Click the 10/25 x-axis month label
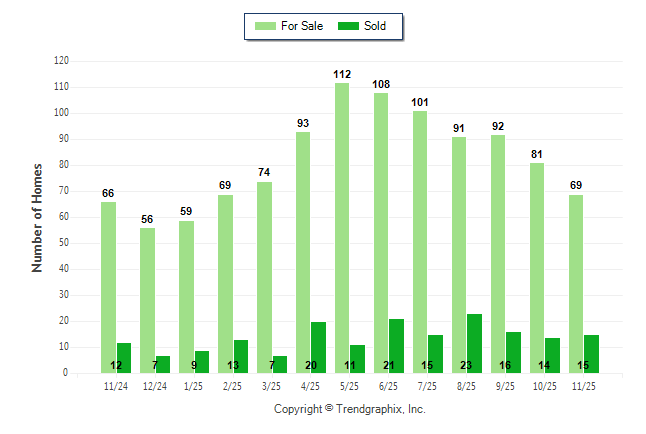This screenshot has width=646, height=434. coord(544,385)
